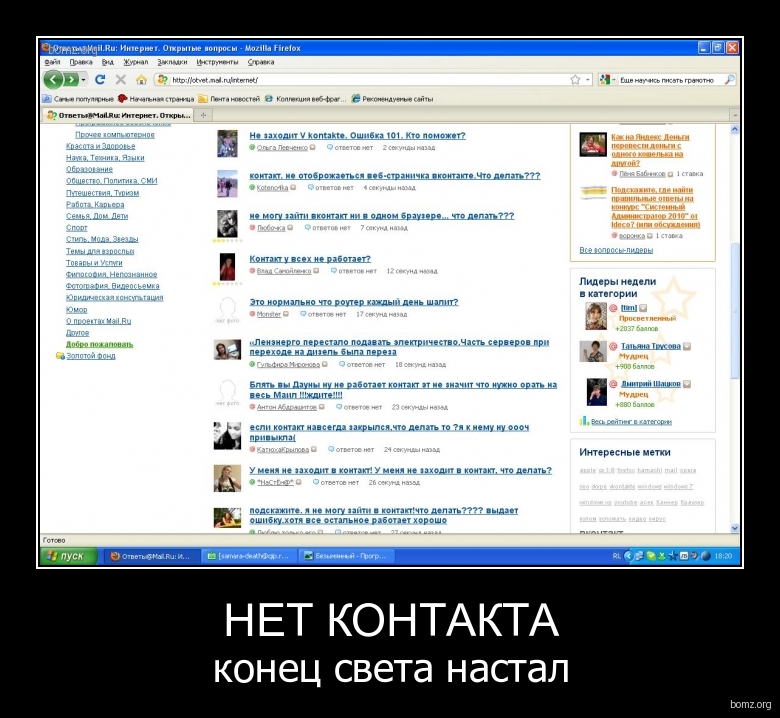Select the Ответы@Mail.Ru browser tab

[118, 115]
